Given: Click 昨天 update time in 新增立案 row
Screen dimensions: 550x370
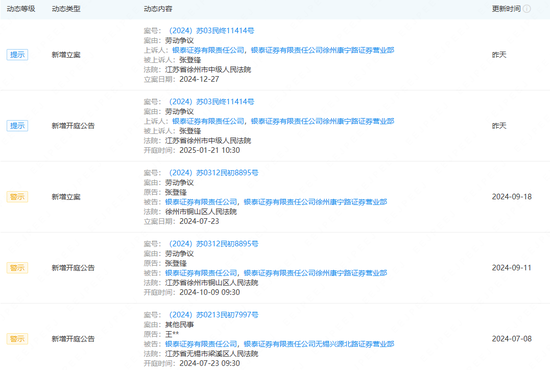Looking at the screenshot, I should click(499, 55).
